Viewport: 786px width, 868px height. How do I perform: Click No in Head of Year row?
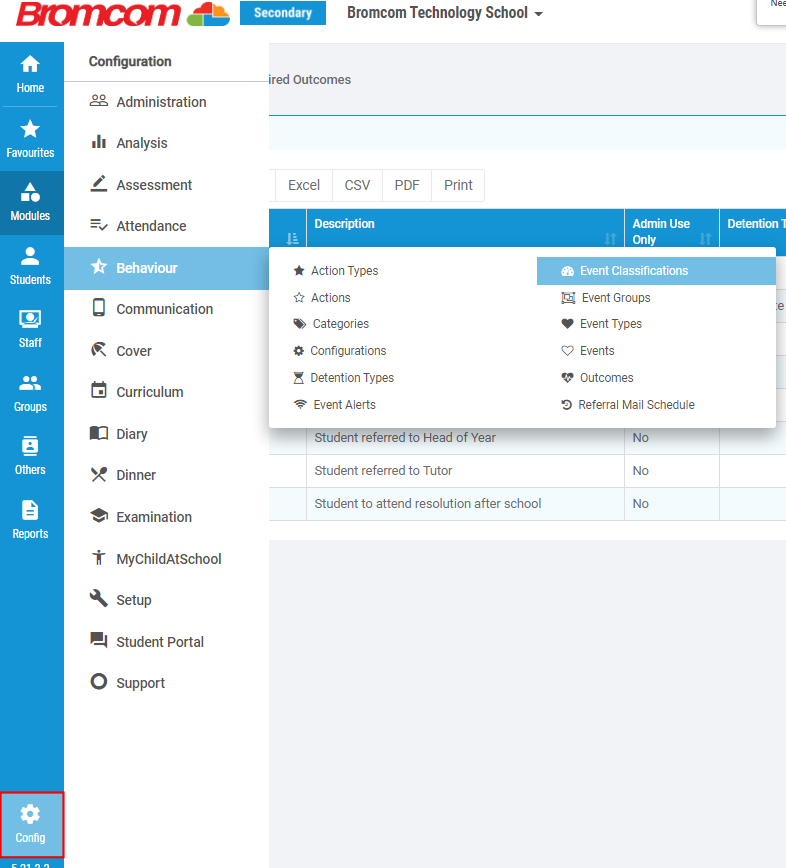640,437
